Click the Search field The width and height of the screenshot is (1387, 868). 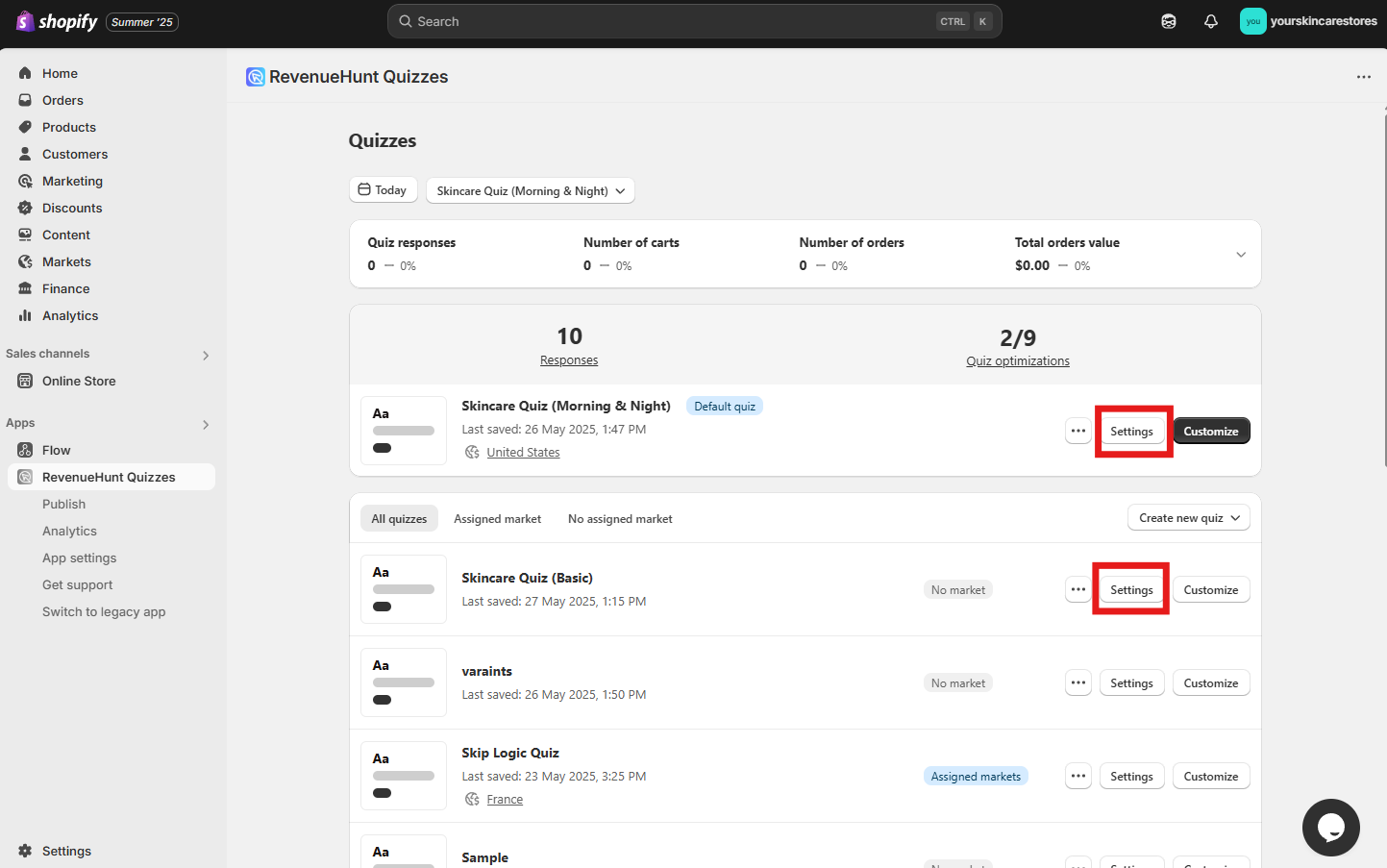[x=694, y=21]
